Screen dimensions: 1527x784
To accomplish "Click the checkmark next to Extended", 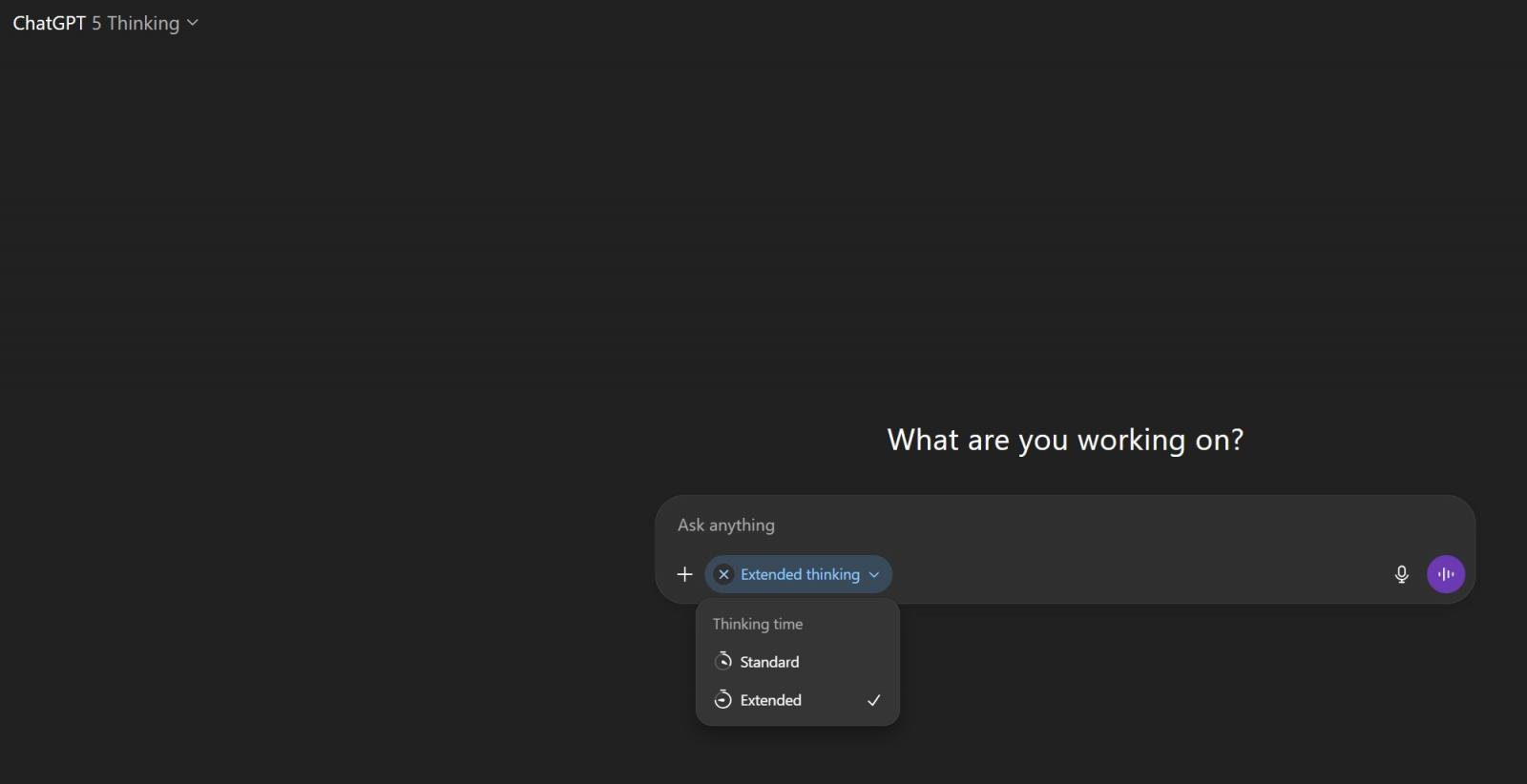I will [873, 700].
